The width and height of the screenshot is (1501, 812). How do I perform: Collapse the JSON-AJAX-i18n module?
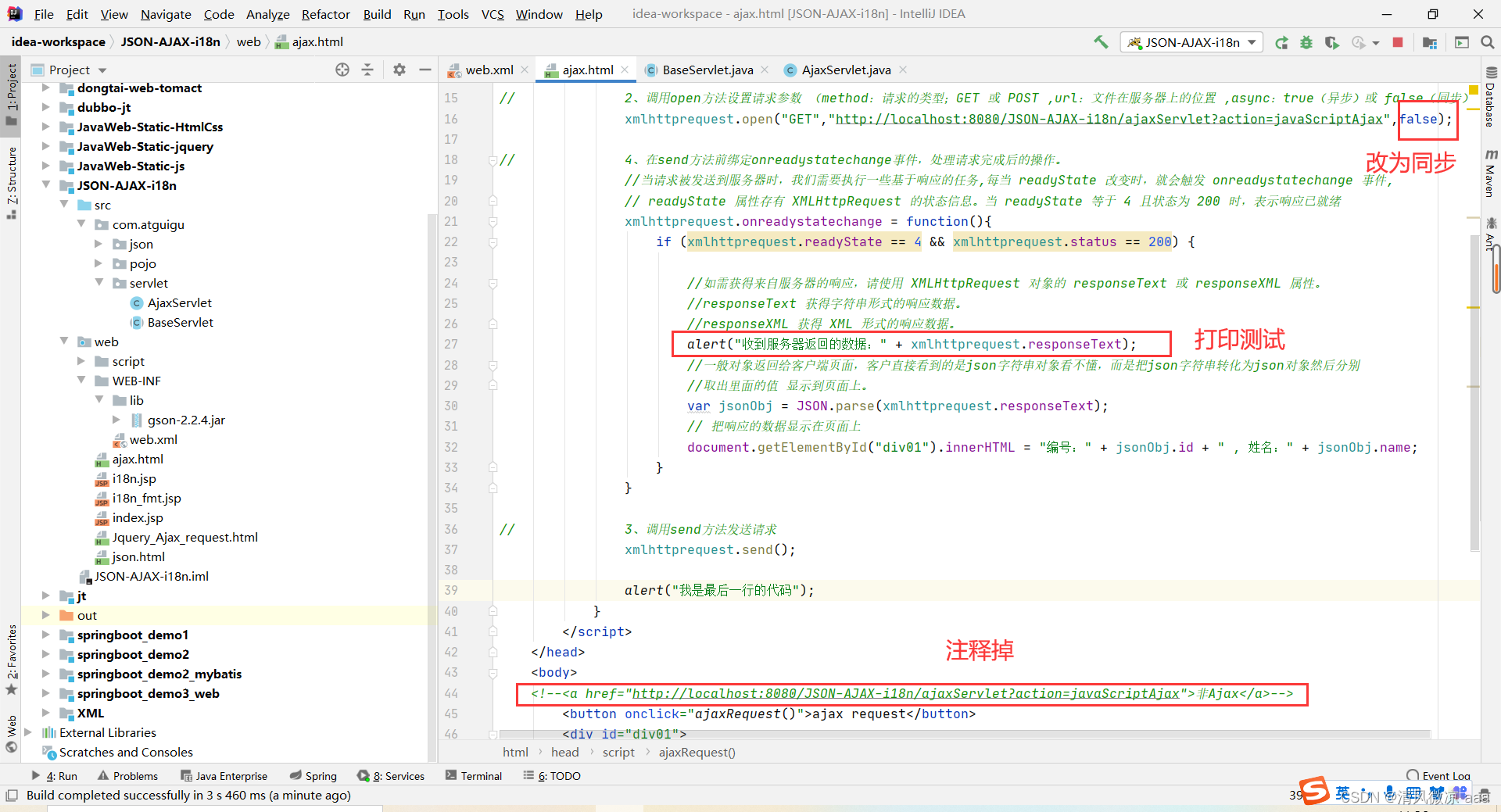click(x=45, y=185)
